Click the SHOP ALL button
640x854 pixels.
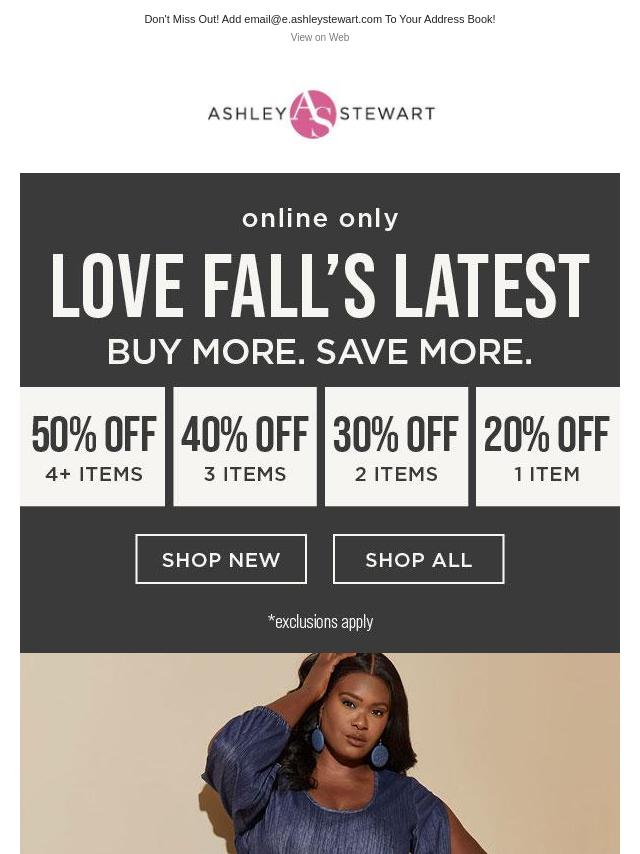pos(418,559)
